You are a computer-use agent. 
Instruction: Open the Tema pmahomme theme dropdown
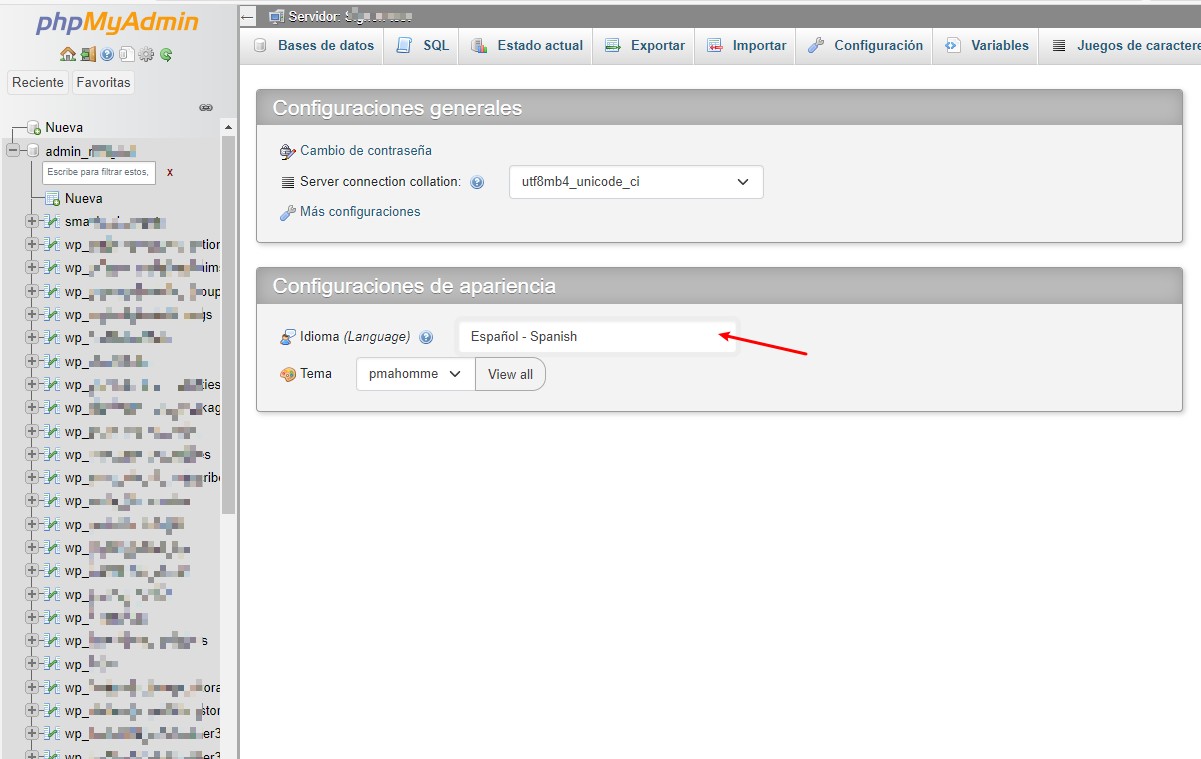(415, 374)
